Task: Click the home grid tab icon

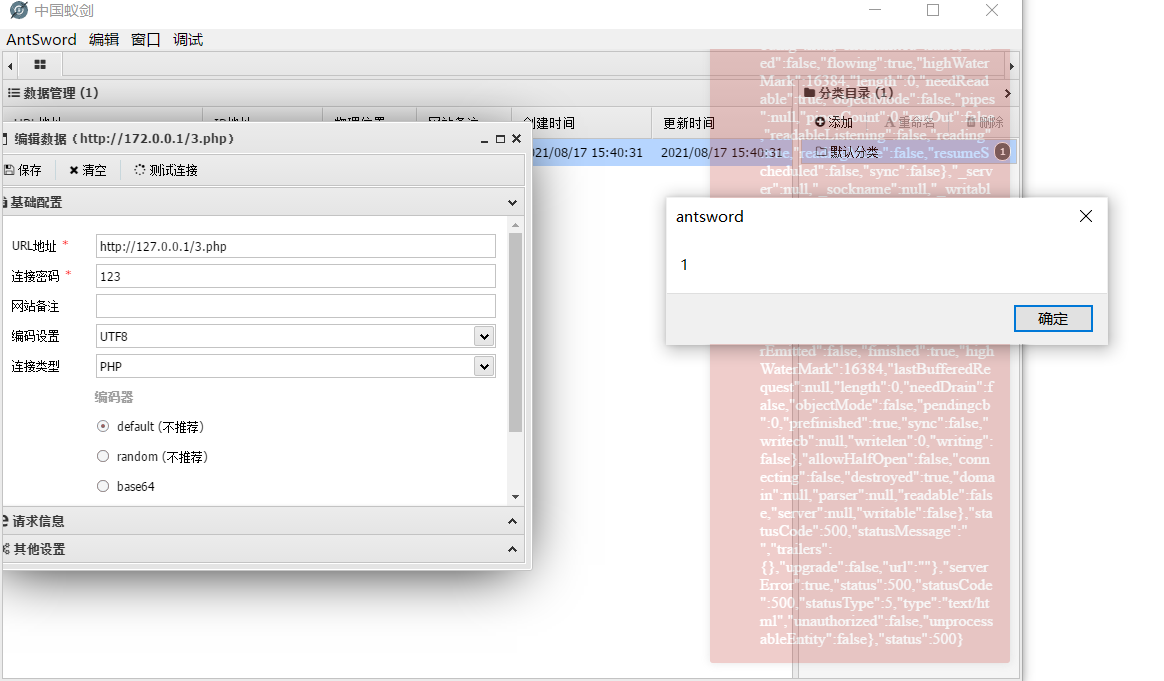Action: click(x=40, y=65)
